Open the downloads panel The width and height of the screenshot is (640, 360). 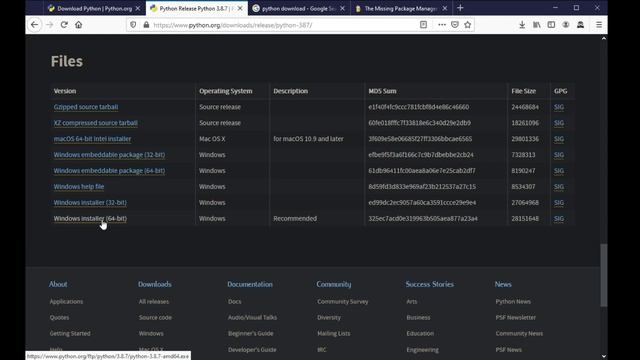coord(522,25)
